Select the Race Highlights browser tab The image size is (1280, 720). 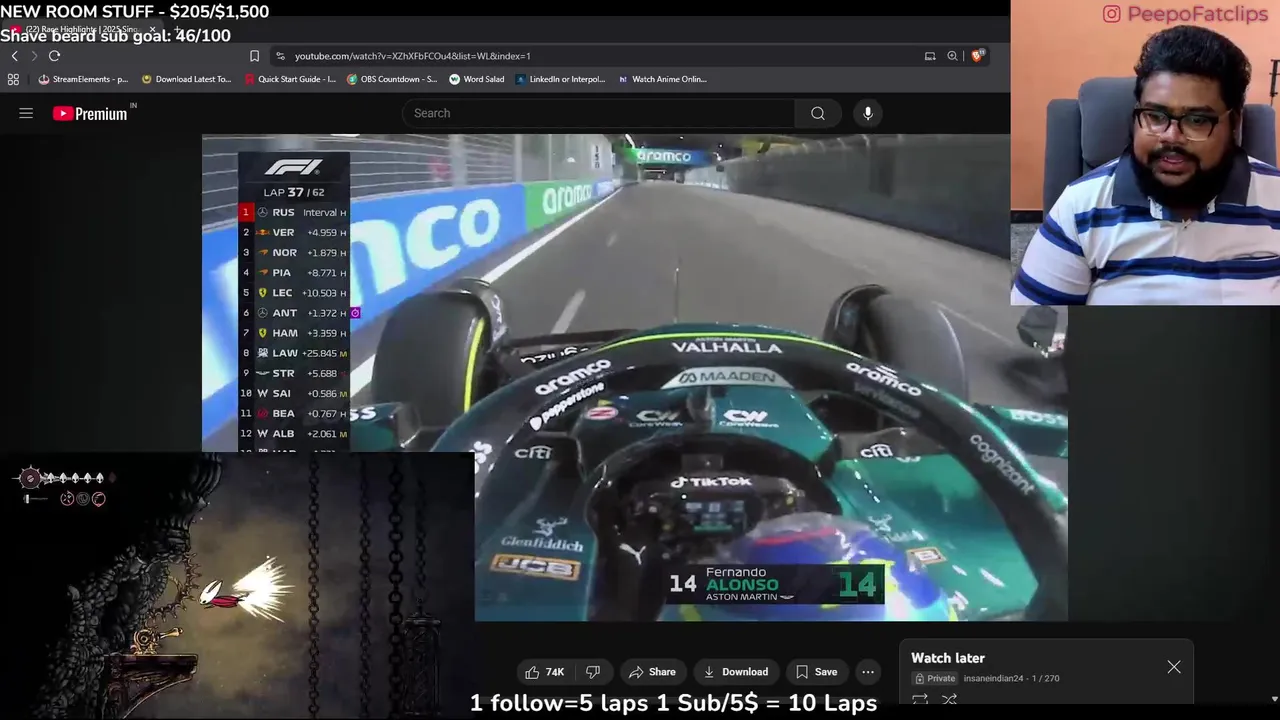84,30
